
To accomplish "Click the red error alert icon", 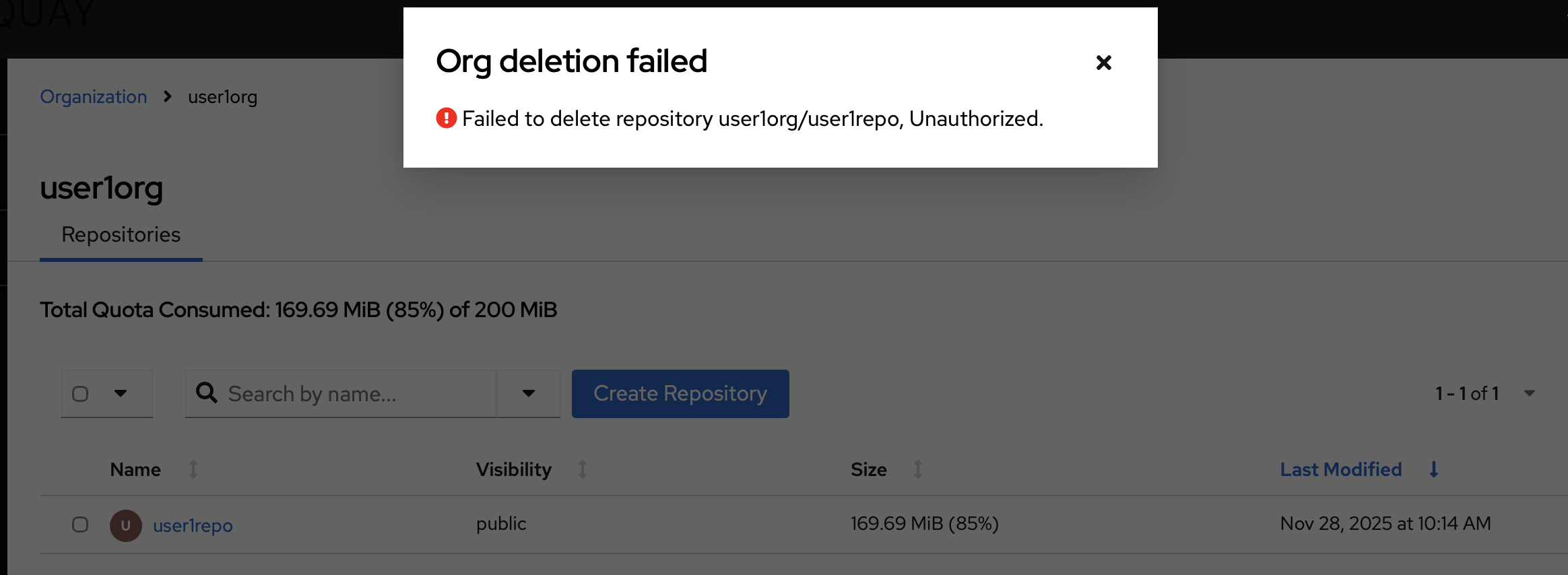I will pos(446,119).
